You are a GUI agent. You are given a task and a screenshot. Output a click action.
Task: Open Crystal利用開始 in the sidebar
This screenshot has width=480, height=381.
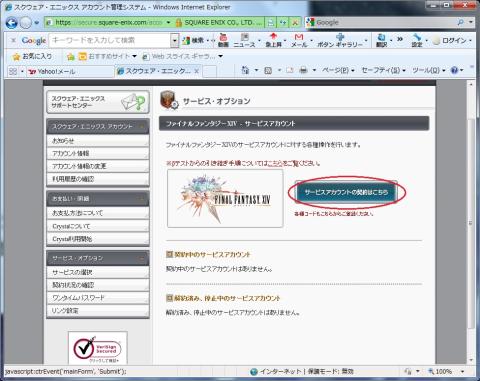(98, 239)
